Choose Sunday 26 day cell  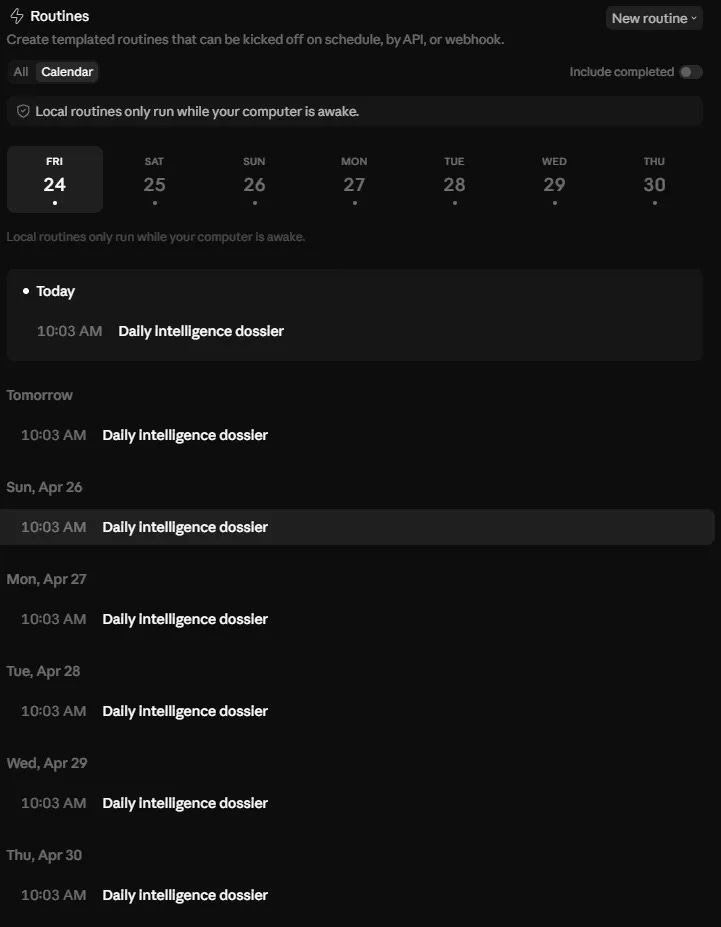click(x=254, y=179)
